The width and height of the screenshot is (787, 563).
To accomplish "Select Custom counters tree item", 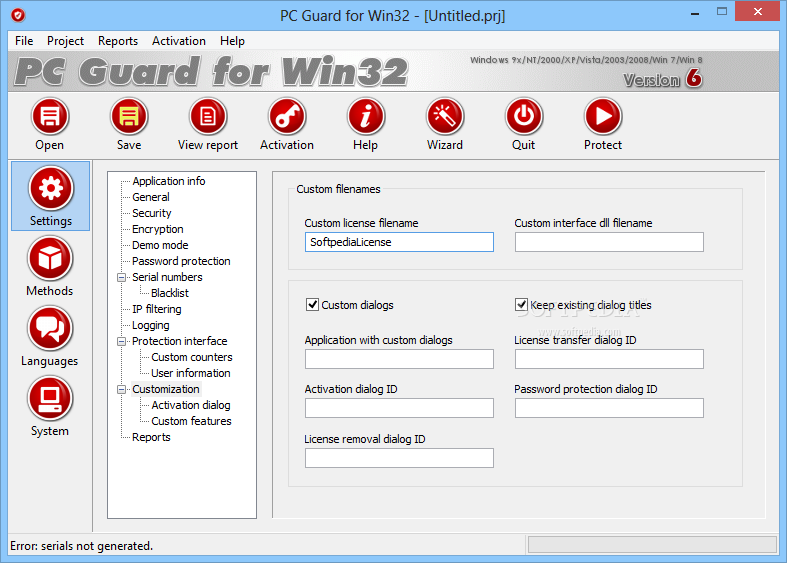I will (x=192, y=357).
